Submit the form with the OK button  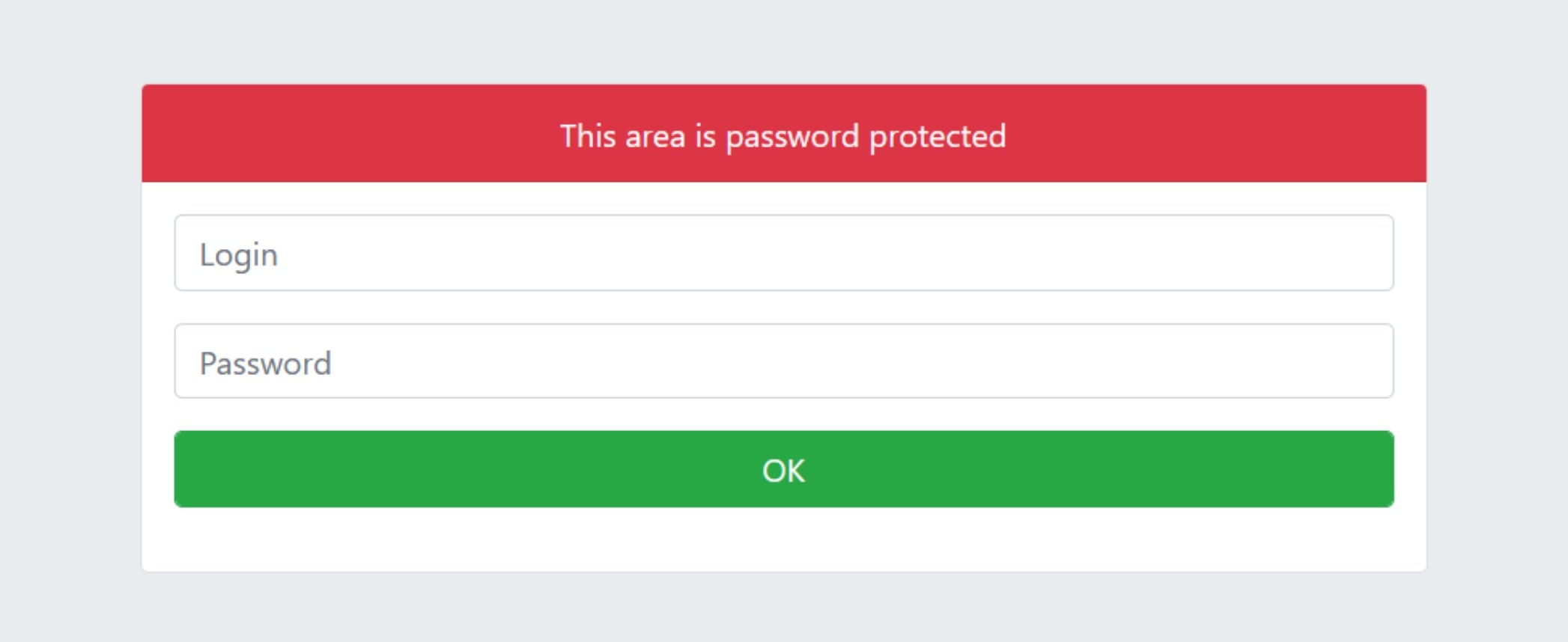point(783,469)
